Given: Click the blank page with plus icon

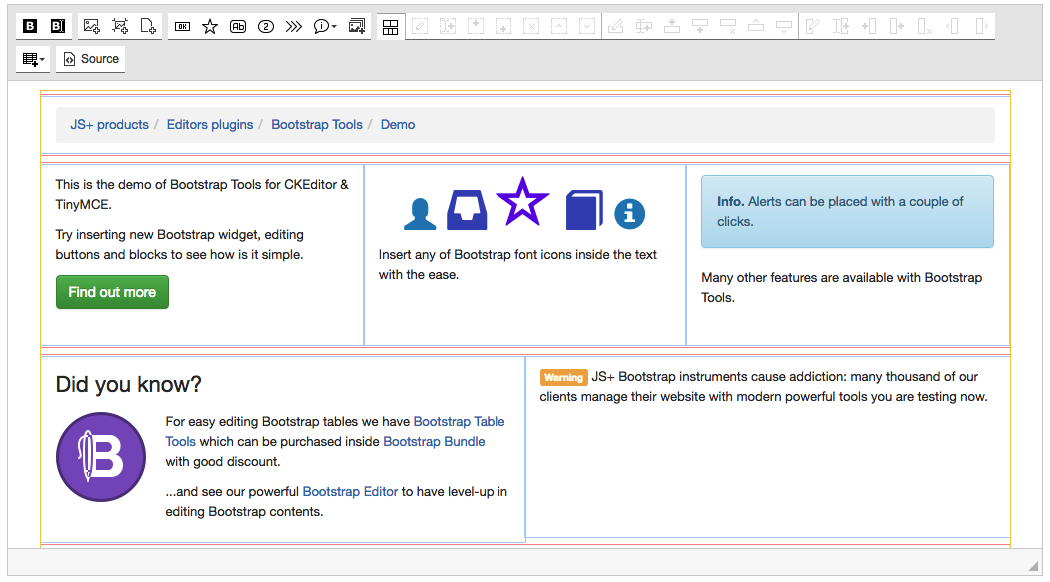Looking at the screenshot, I should (148, 27).
